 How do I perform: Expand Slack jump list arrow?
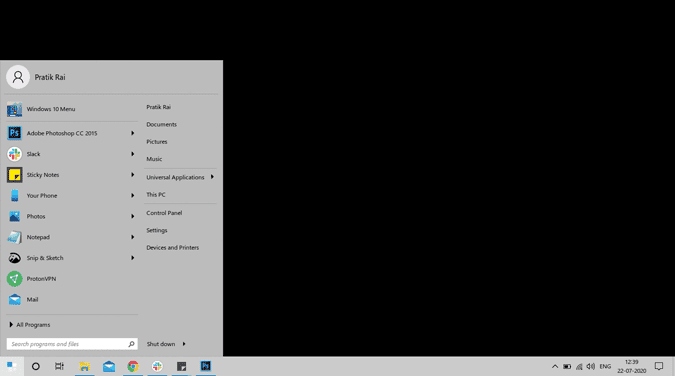point(133,154)
